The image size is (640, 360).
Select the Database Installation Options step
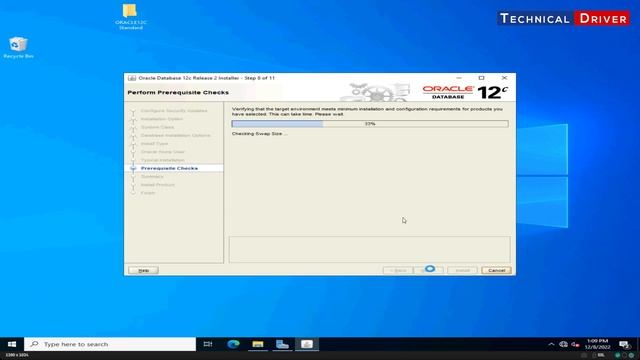(x=176, y=135)
